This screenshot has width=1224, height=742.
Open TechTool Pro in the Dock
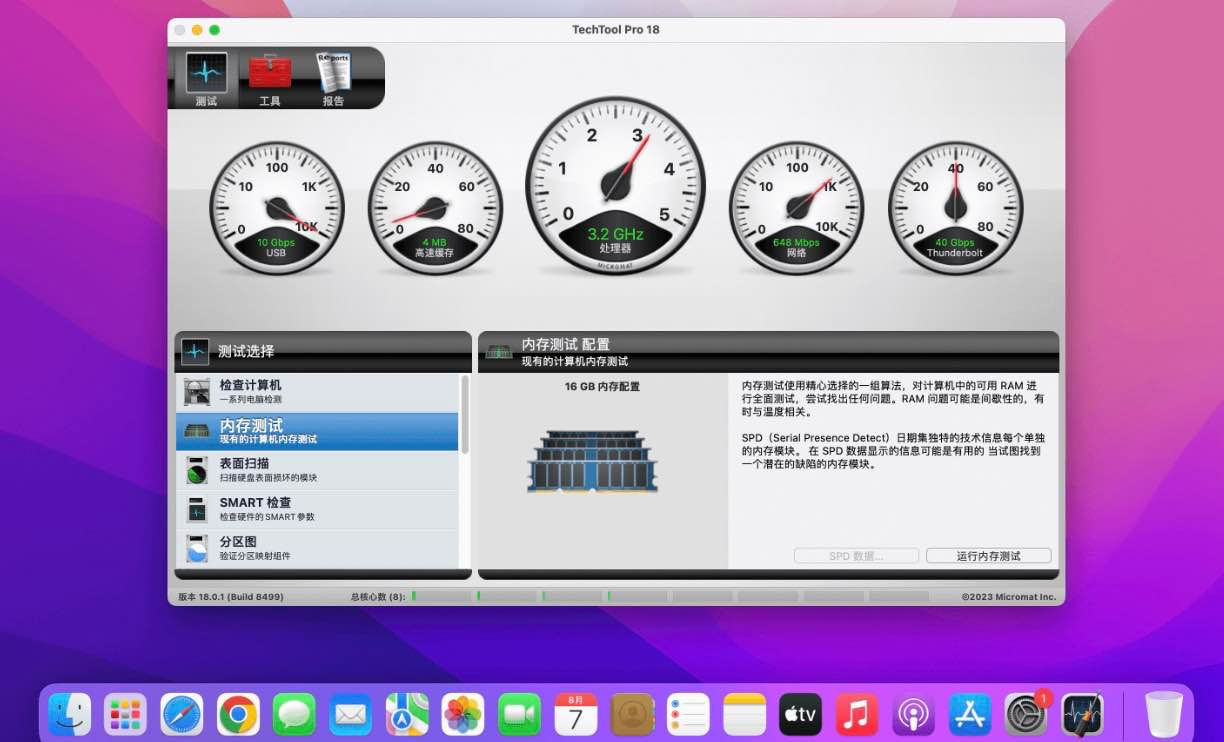point(1081,714)
